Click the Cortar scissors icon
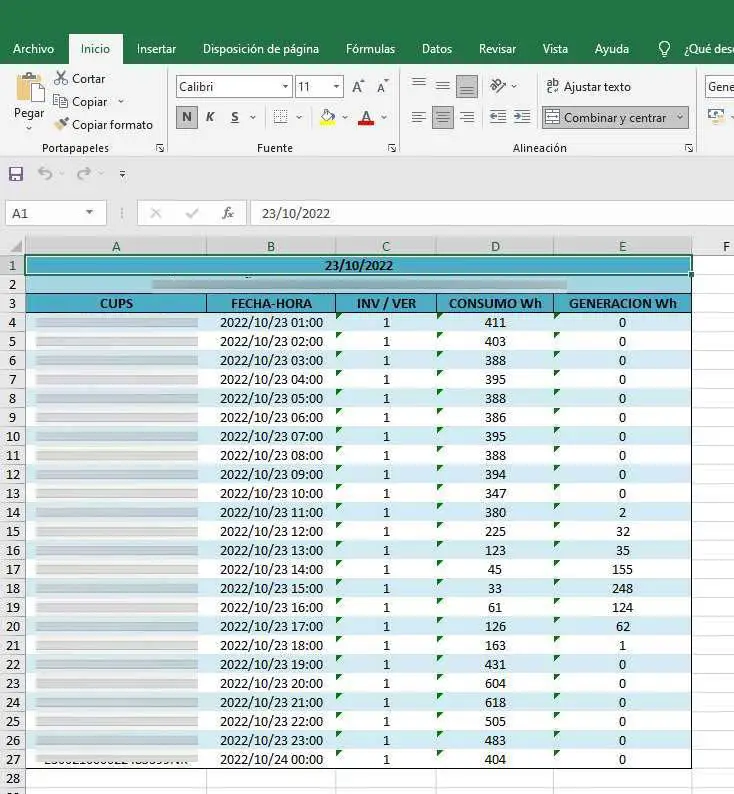The width and height of the screenshot is (734, 794). (61, 78)
